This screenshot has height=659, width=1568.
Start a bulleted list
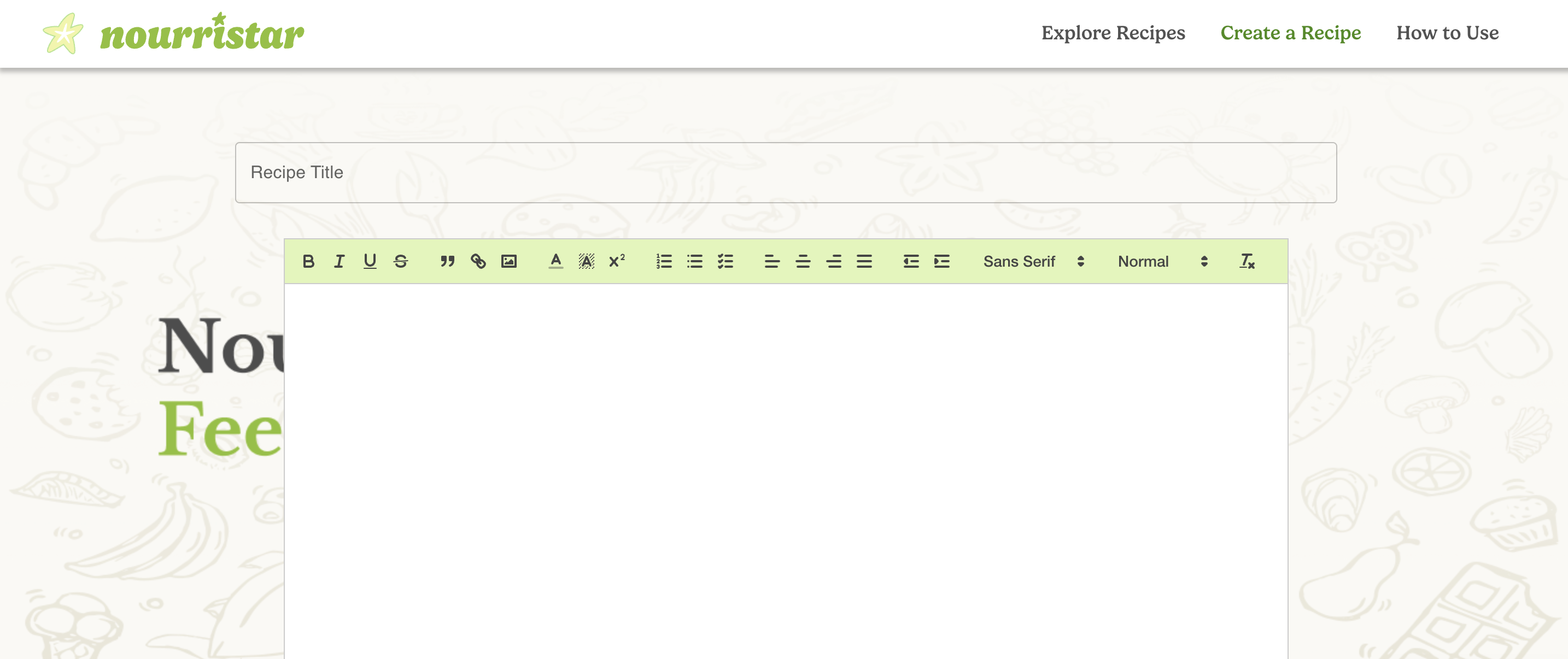[694, 262]
